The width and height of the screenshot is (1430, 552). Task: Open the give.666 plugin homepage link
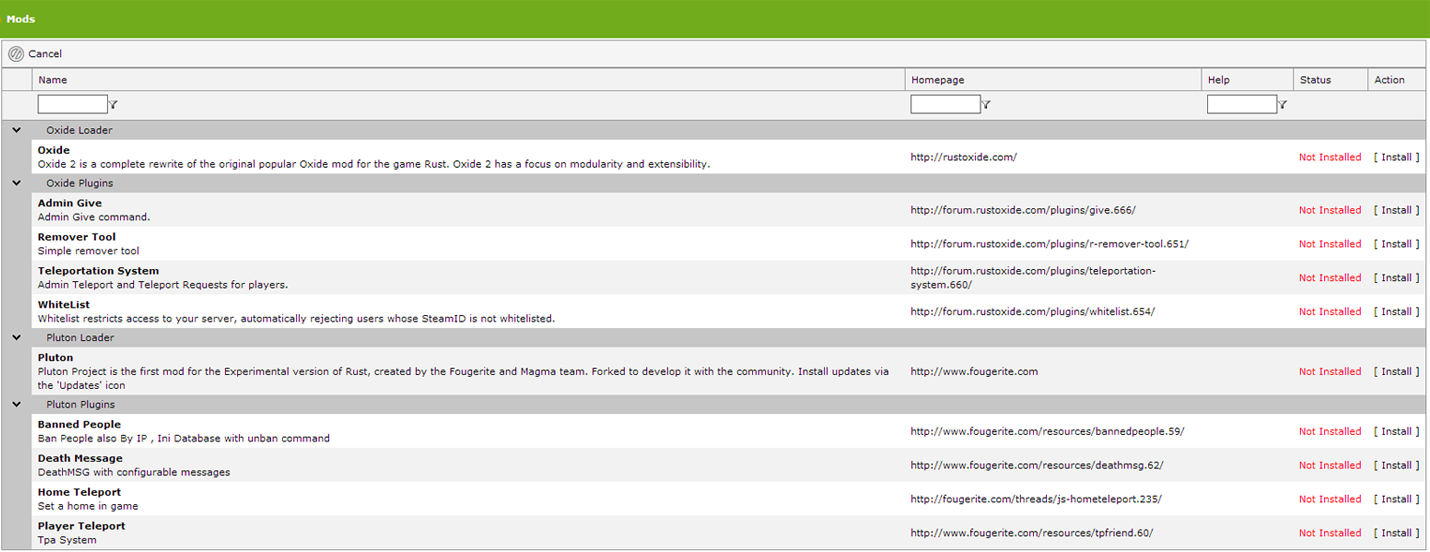tap(1023, 210)
